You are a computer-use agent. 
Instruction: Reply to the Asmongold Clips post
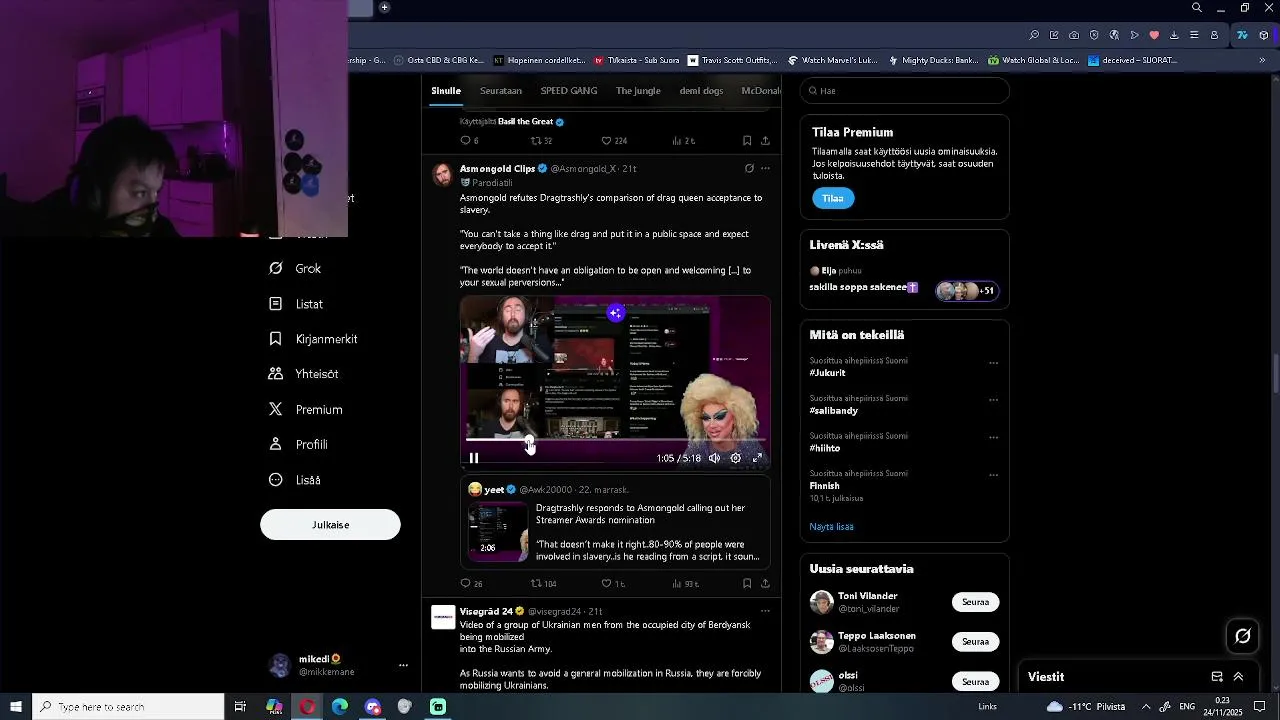coord(471,583)
